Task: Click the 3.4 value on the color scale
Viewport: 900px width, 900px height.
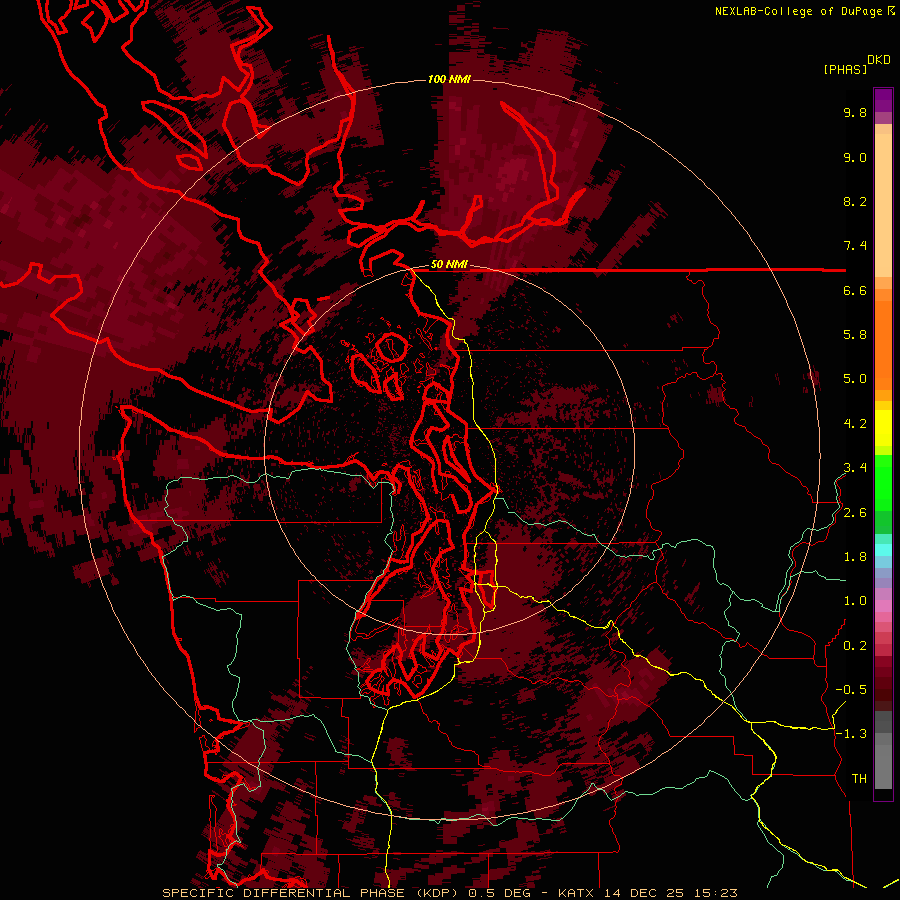Action: click(x=855, y=468)
